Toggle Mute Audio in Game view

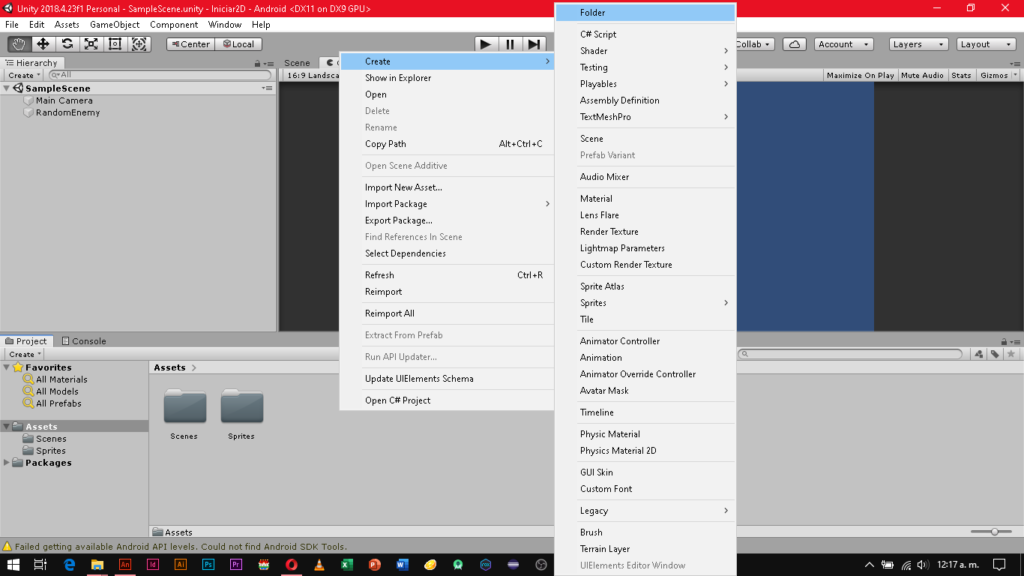[922, 75]
